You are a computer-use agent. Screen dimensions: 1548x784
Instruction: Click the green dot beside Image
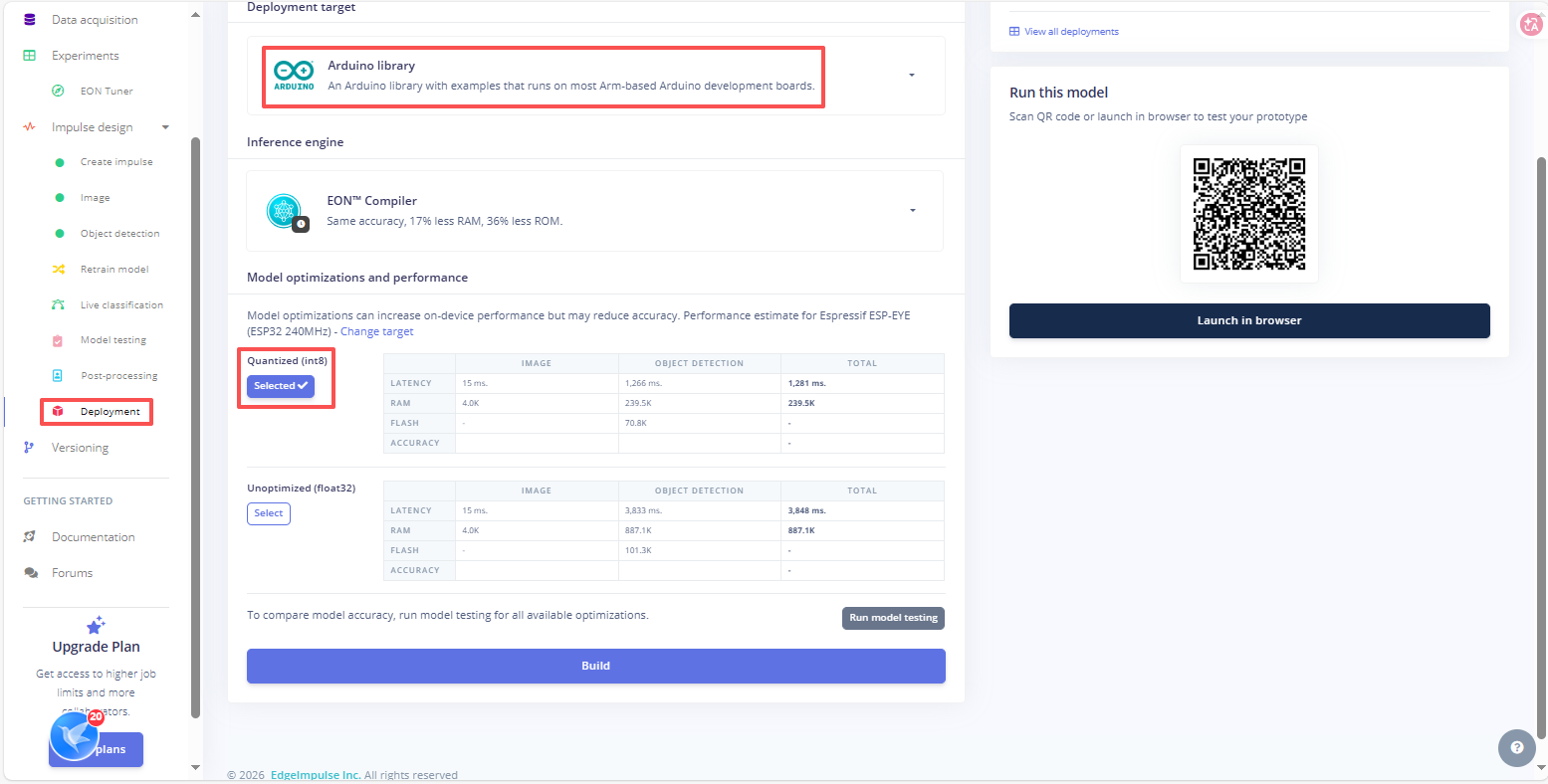(x=60, y=198)
